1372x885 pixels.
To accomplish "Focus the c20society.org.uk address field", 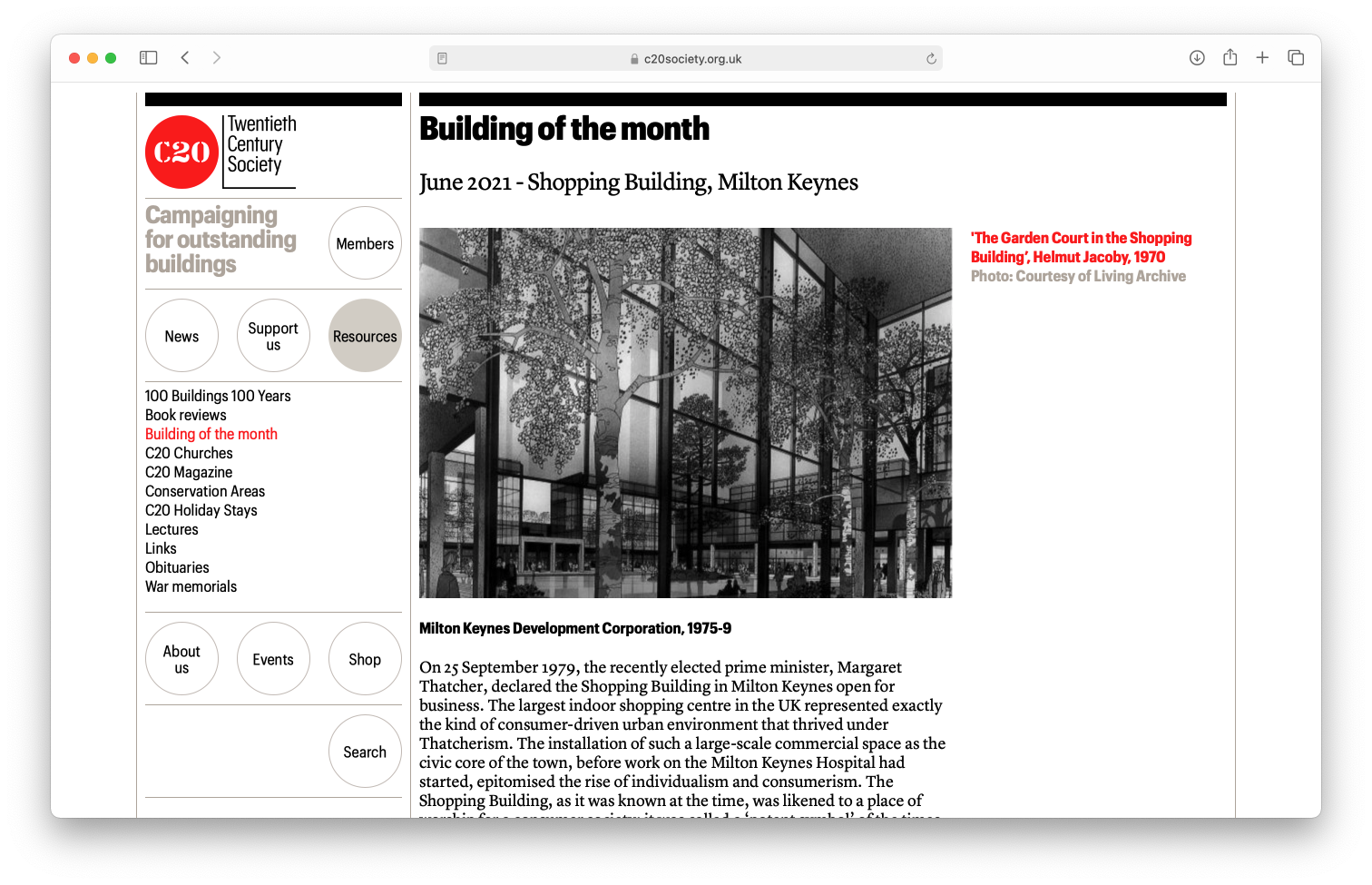I will [686, 59].
